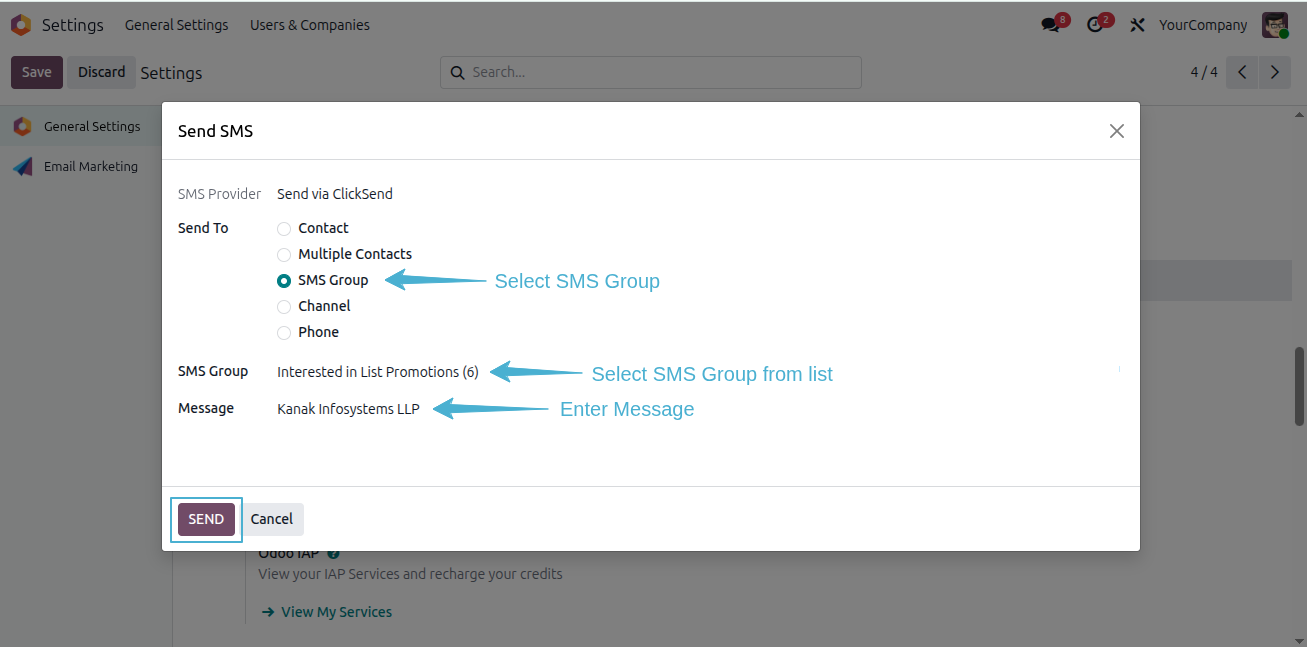The image size is (1307, 647).
Task: Click the Discard button
Action: (102, 72)
